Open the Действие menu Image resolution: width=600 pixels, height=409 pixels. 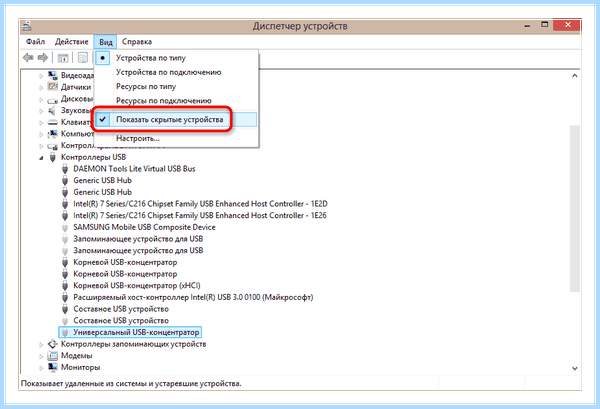click(72, 42)
